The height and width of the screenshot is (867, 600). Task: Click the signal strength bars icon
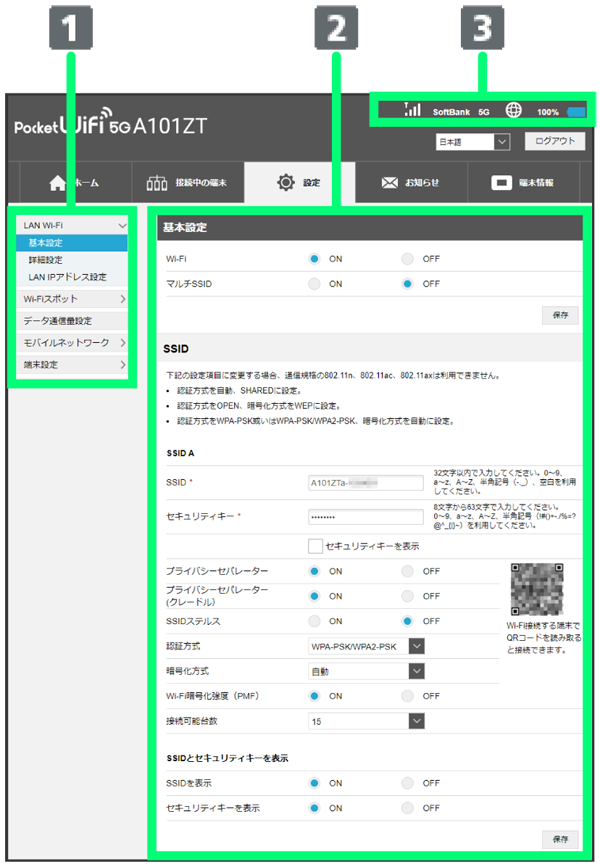point(412,111)
